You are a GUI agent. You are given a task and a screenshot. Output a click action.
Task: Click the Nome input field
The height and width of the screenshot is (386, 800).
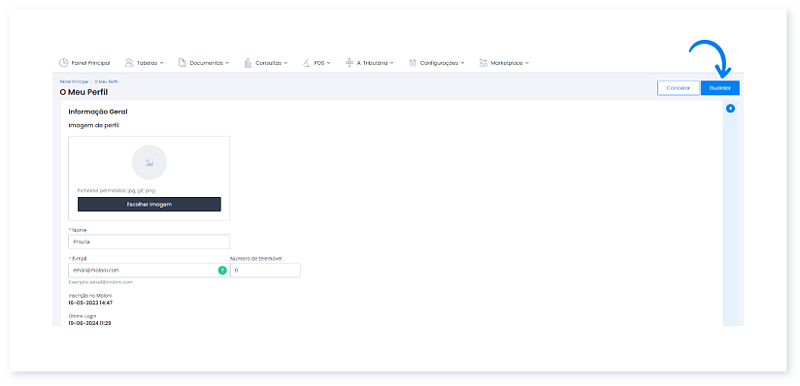149,242
